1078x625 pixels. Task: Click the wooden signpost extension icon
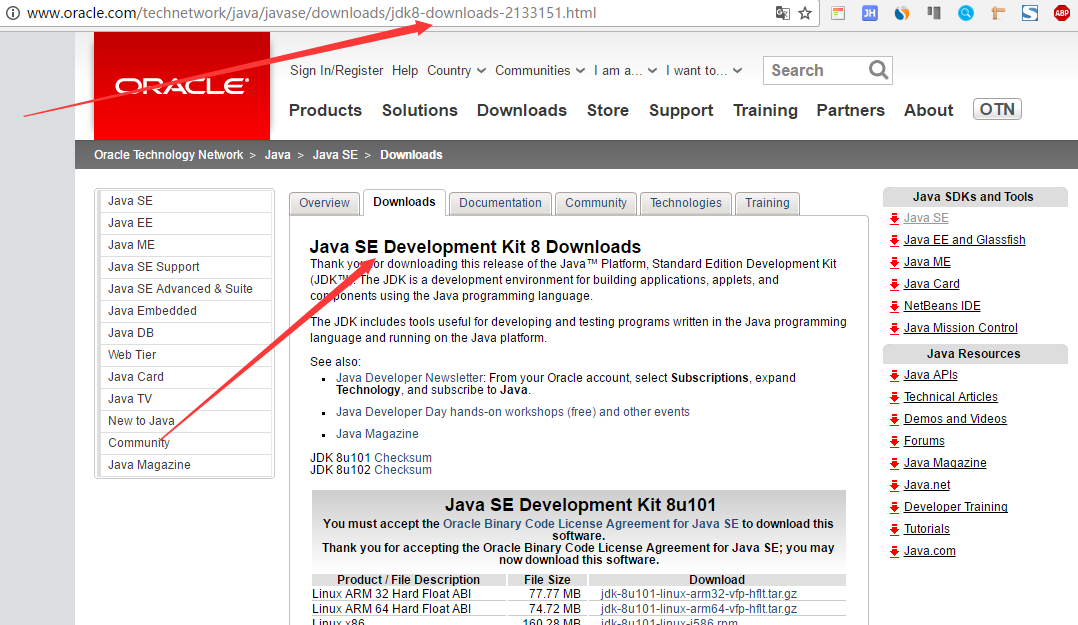pyautogui.click(x=998, y=13)
